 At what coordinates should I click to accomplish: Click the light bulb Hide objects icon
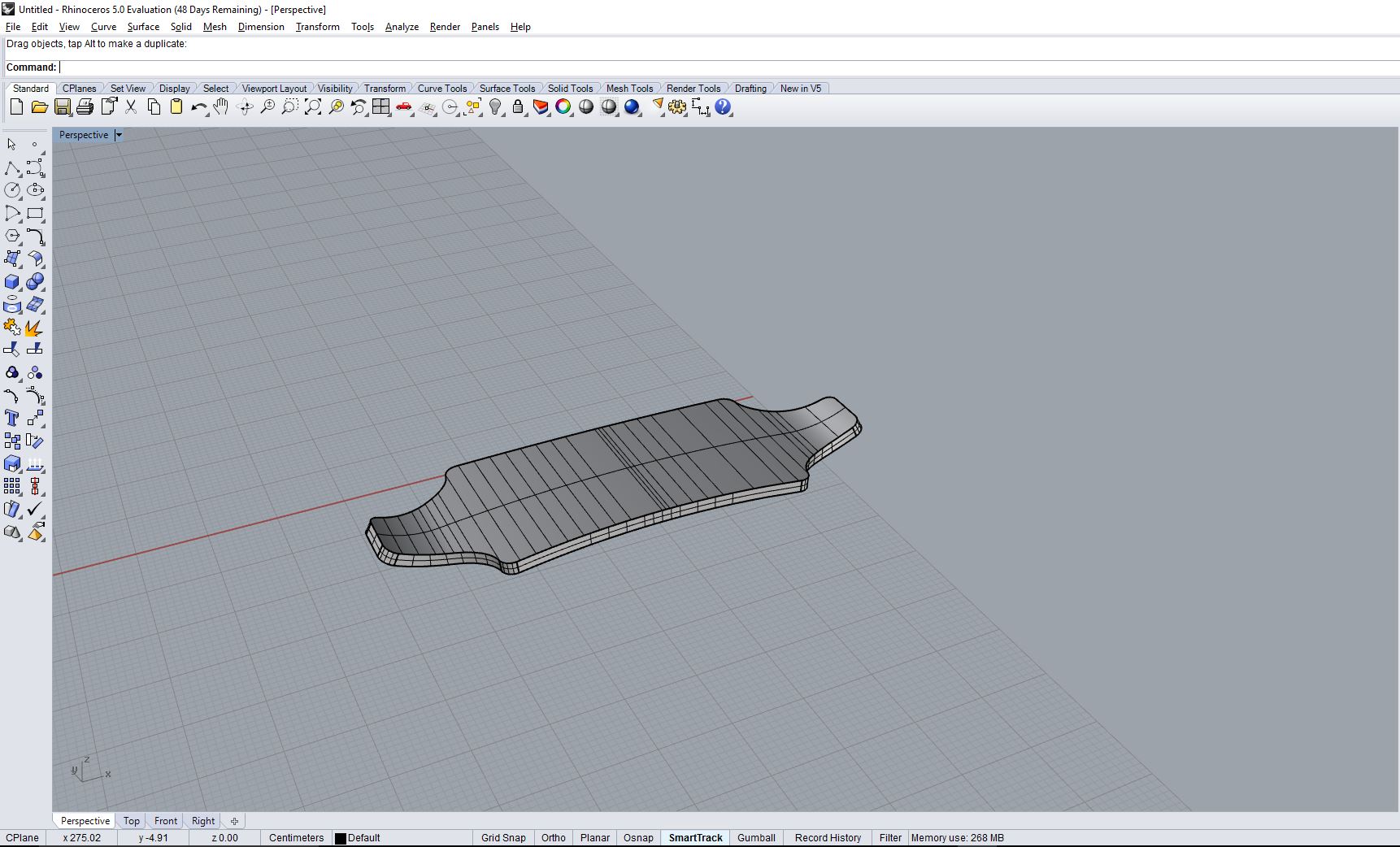(495, 106)
